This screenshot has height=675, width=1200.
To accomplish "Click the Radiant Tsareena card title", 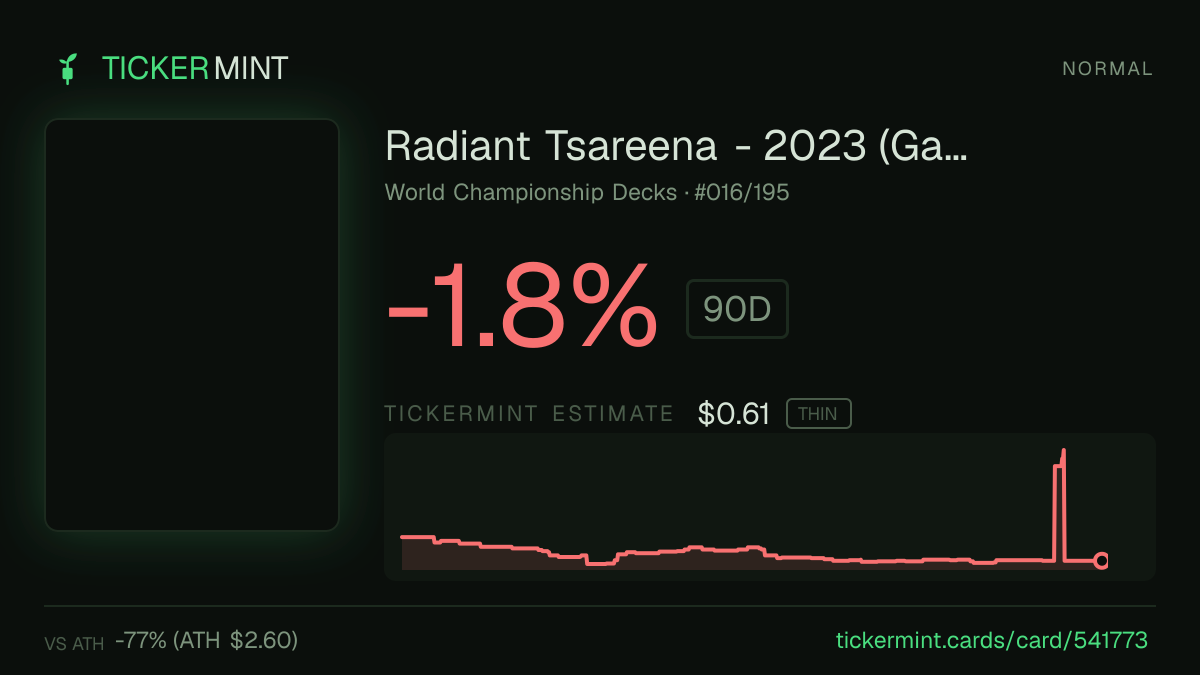I will click(x=676, y=146).
